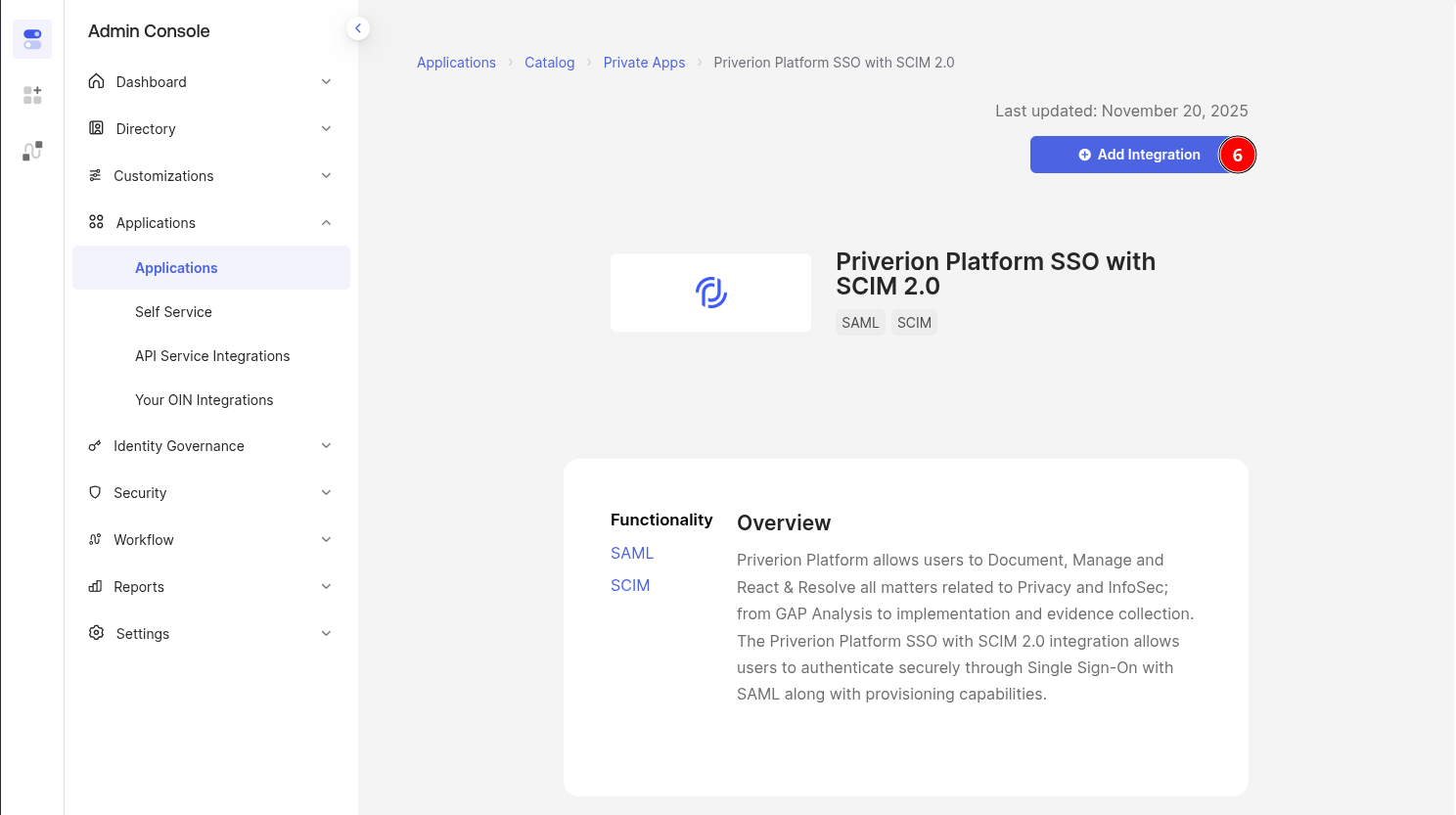Click the Reports chart icon
Screen dimensions: 1456x815
coord(95,586)
